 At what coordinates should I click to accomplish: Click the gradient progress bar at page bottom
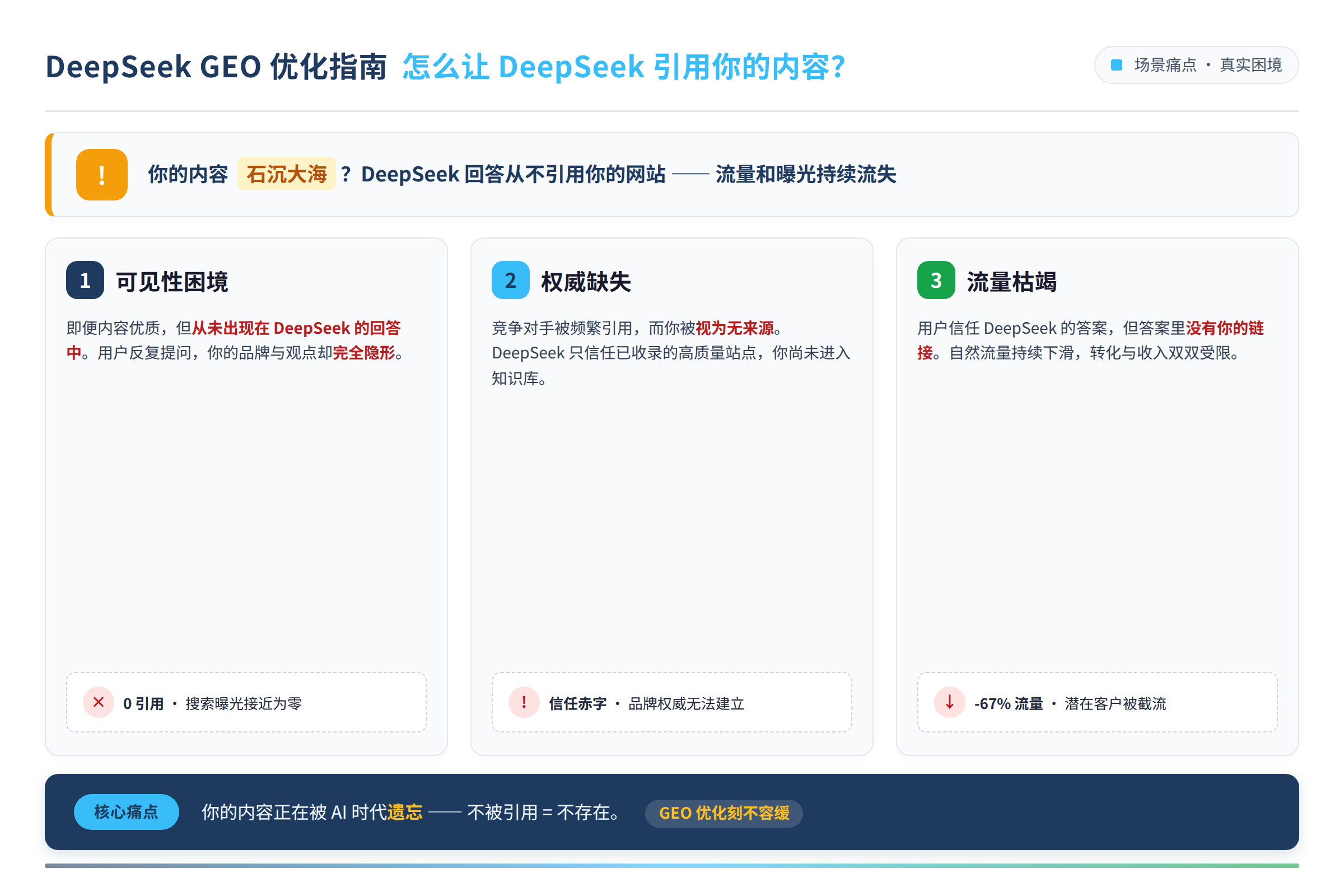(671, 865)
